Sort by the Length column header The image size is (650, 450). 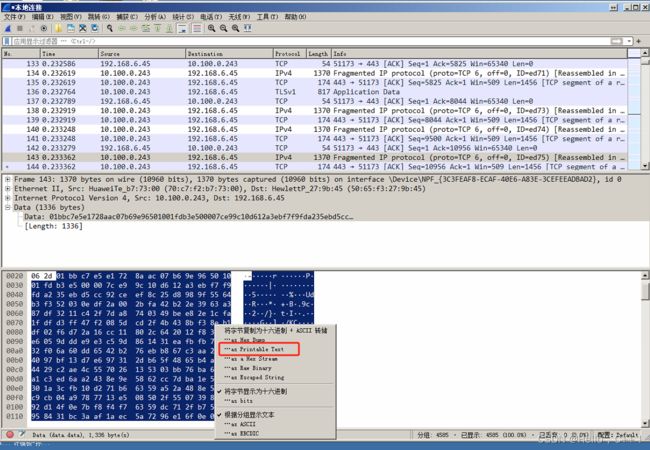pos(319,54)
